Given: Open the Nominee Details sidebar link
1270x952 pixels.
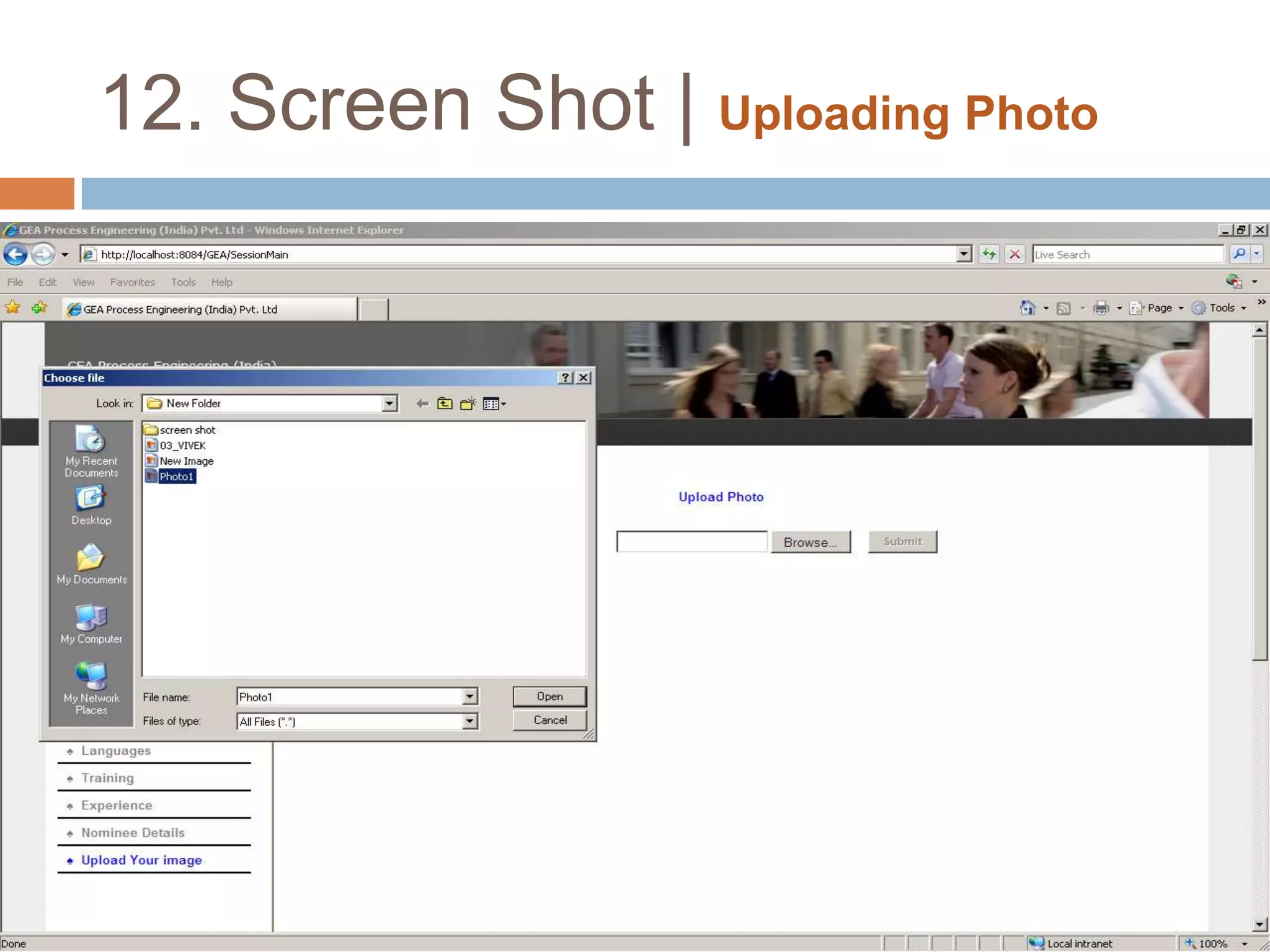Looking at the screenshot, I should pyautogui.click(x=133, y=832).
